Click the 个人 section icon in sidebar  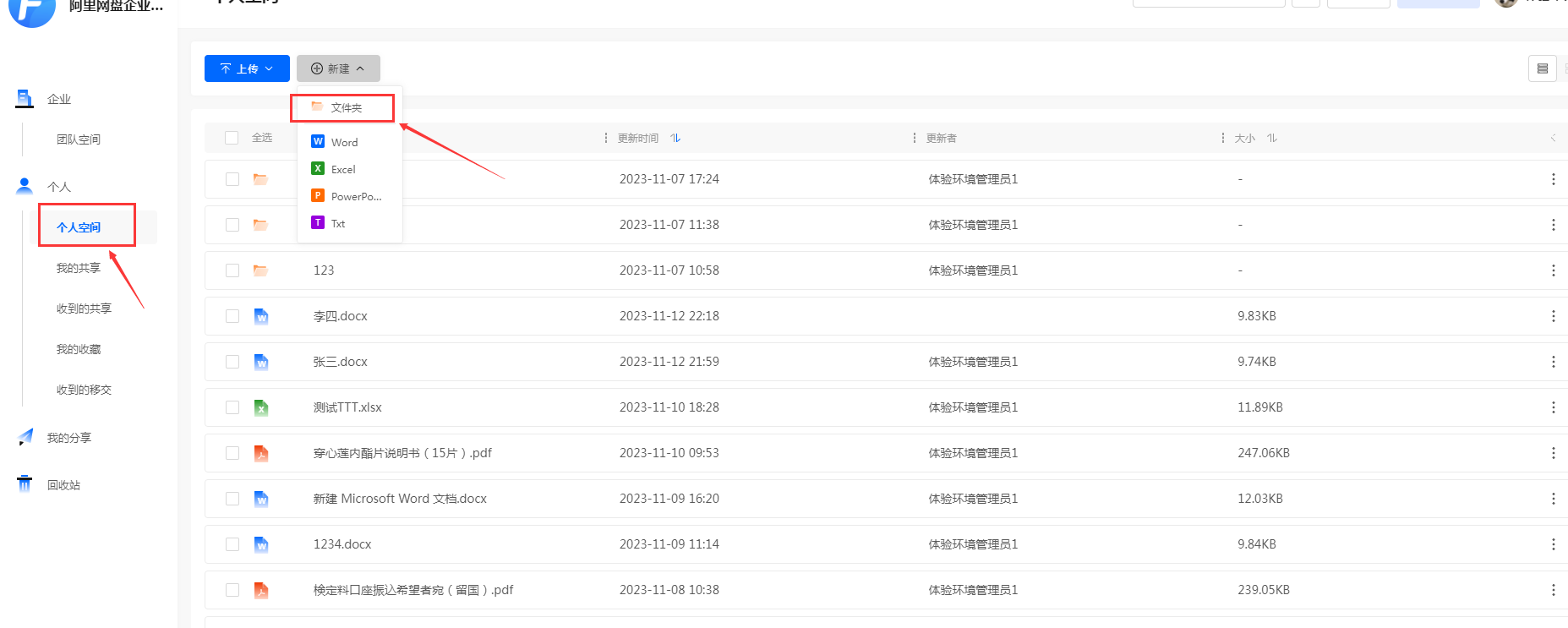click(25, 186)
